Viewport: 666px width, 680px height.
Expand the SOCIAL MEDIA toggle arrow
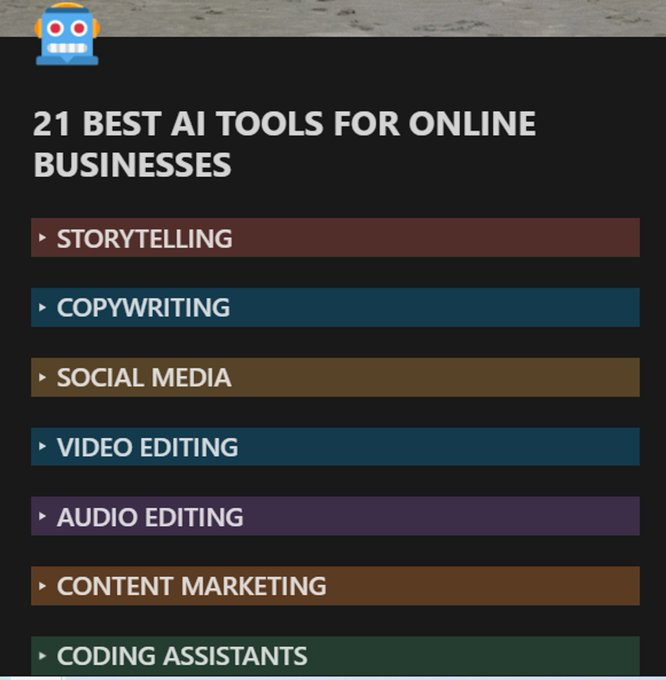coord(42,377)
